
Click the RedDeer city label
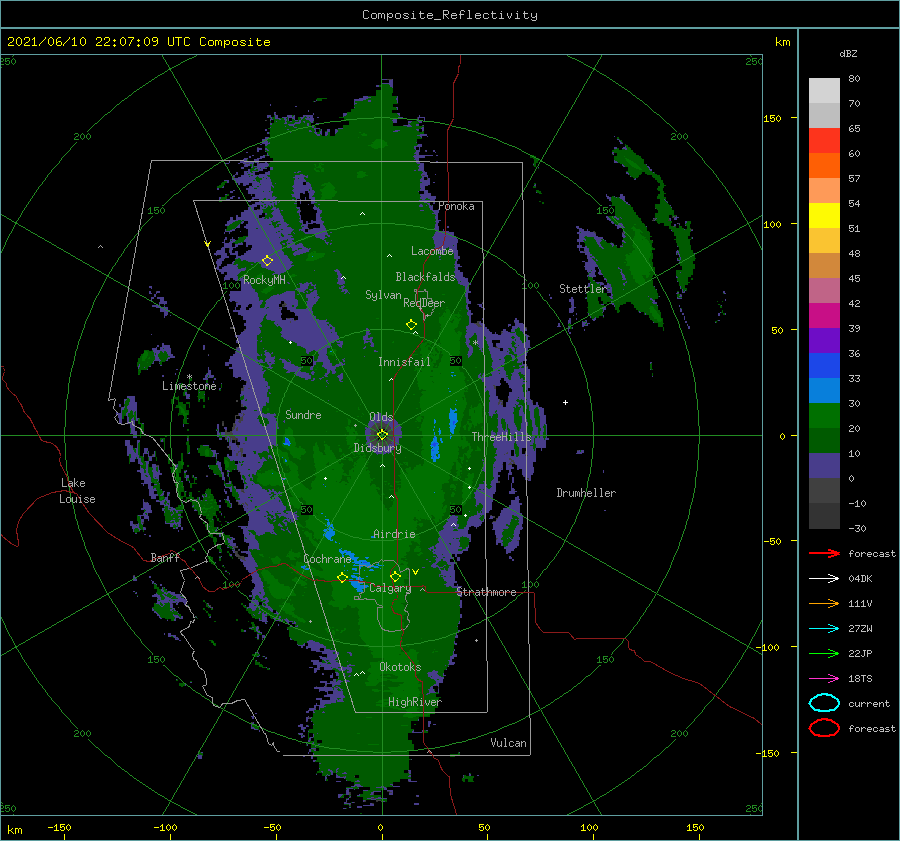424,303
